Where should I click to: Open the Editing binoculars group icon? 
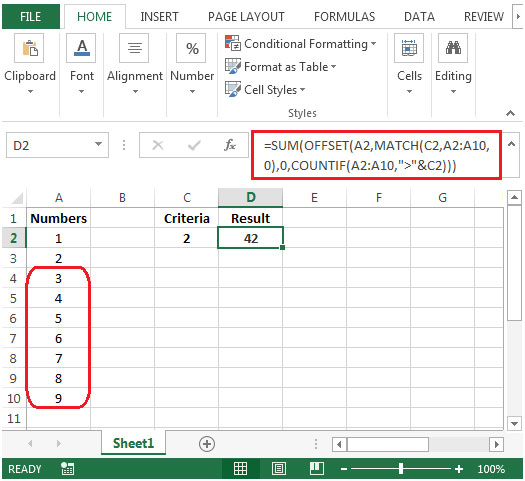click(453, 48)
